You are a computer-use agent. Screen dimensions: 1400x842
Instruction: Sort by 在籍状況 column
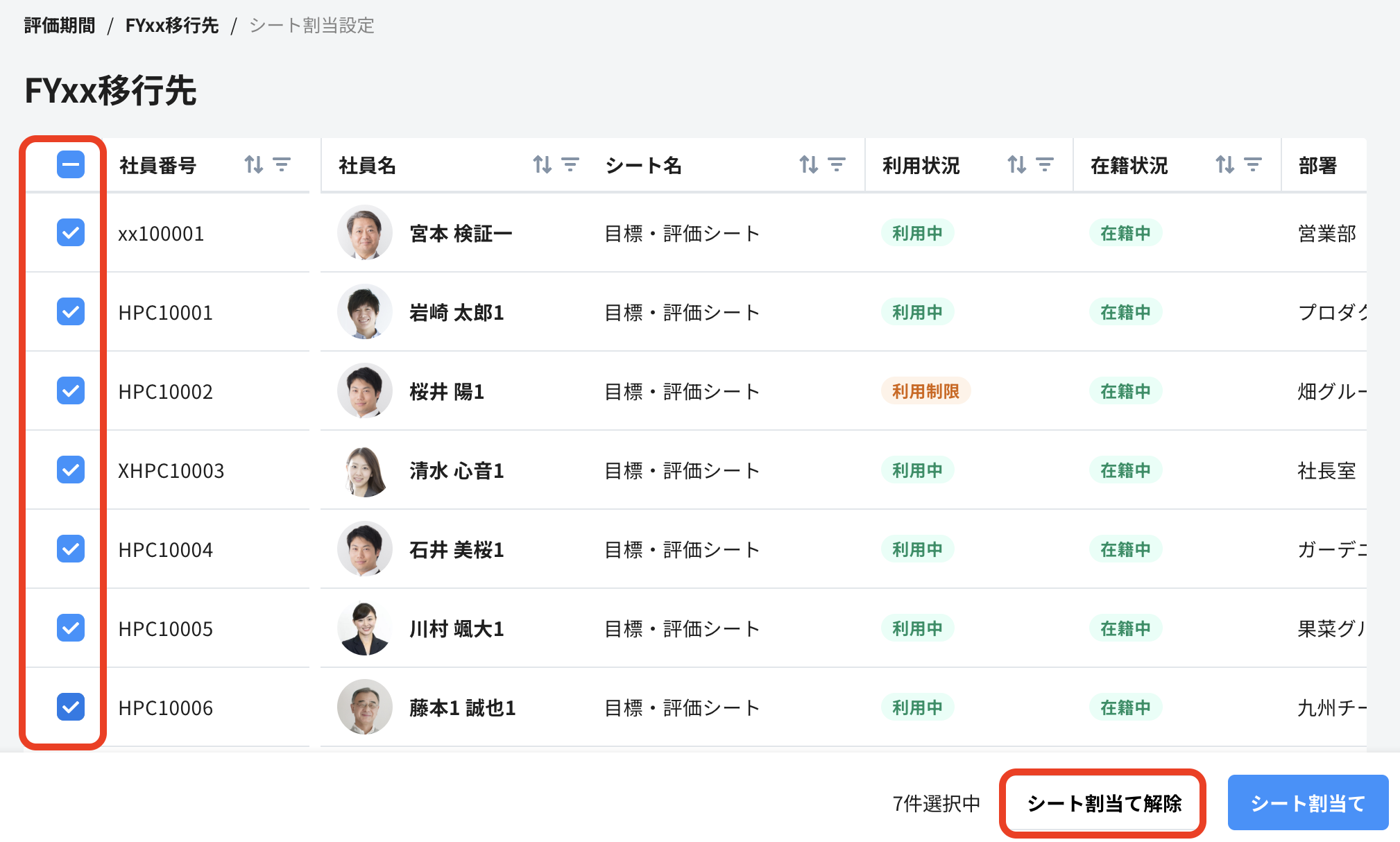(x=1224, y=164)
